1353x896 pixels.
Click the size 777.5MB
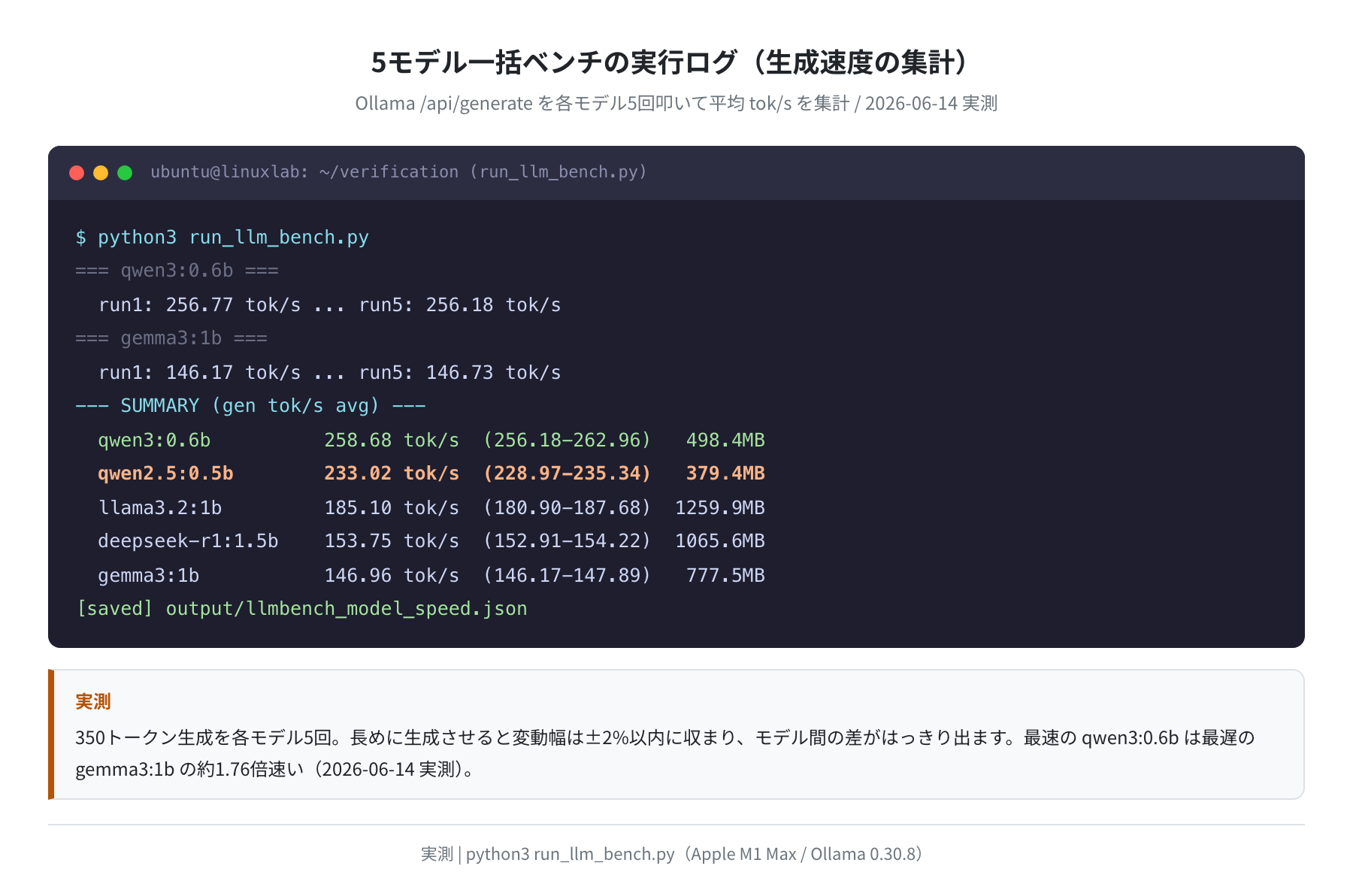[x=725, y=575]
